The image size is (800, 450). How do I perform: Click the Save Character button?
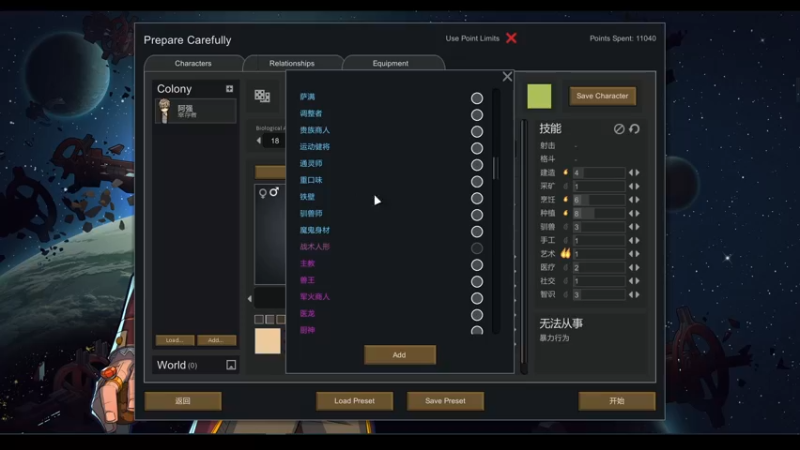[602, 96]
